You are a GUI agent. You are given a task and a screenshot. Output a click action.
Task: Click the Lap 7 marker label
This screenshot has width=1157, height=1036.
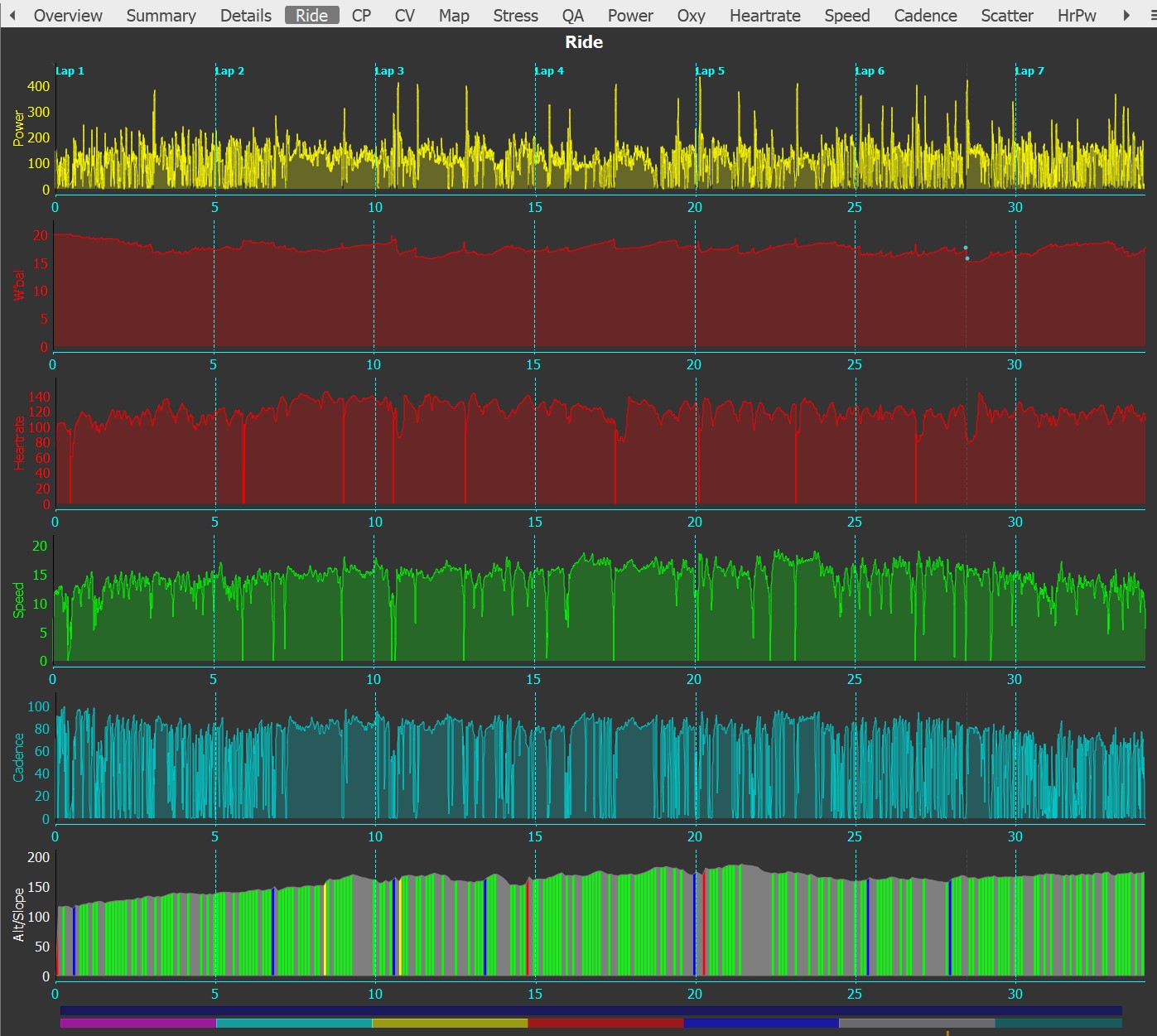tap(1029, 70)
